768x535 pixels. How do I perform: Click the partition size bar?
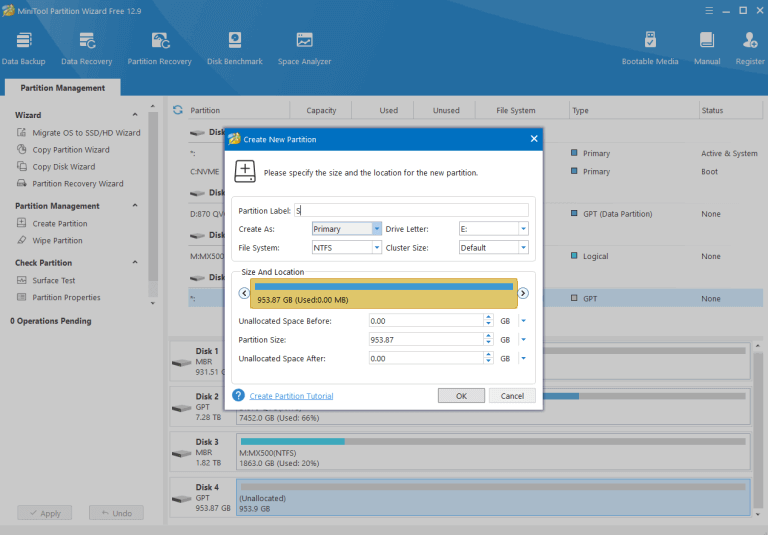click(x=384, y=293)
